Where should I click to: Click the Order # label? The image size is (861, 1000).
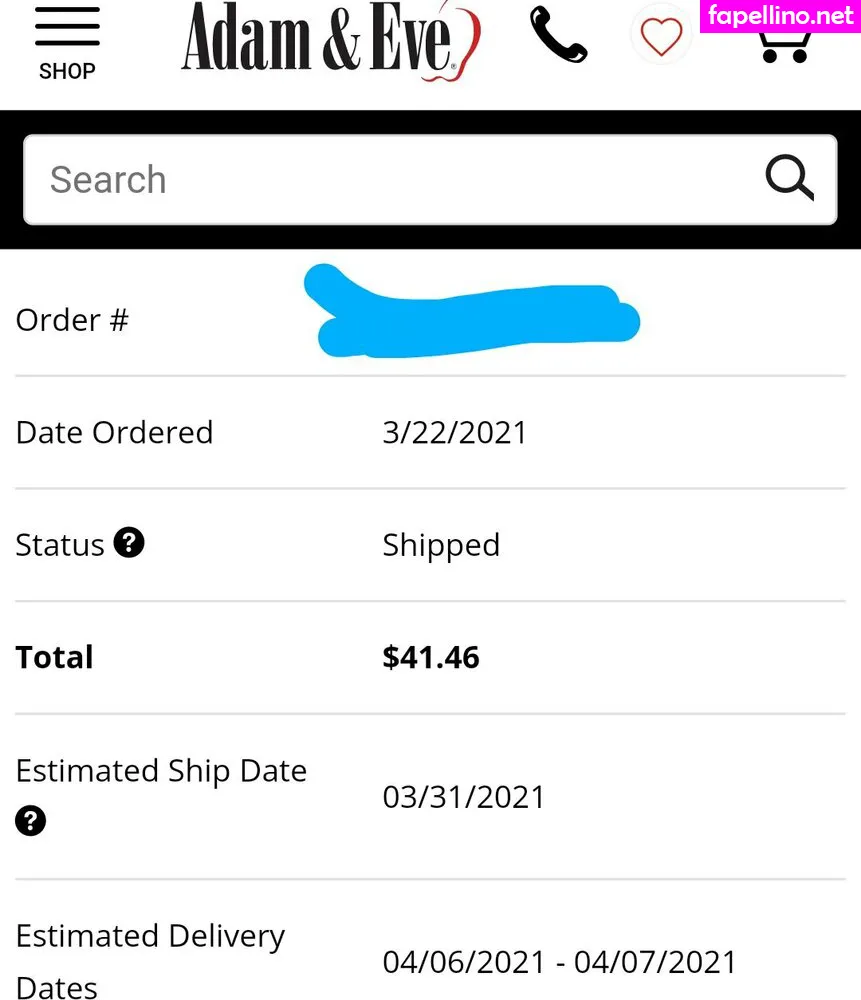[x=72, y=320]
